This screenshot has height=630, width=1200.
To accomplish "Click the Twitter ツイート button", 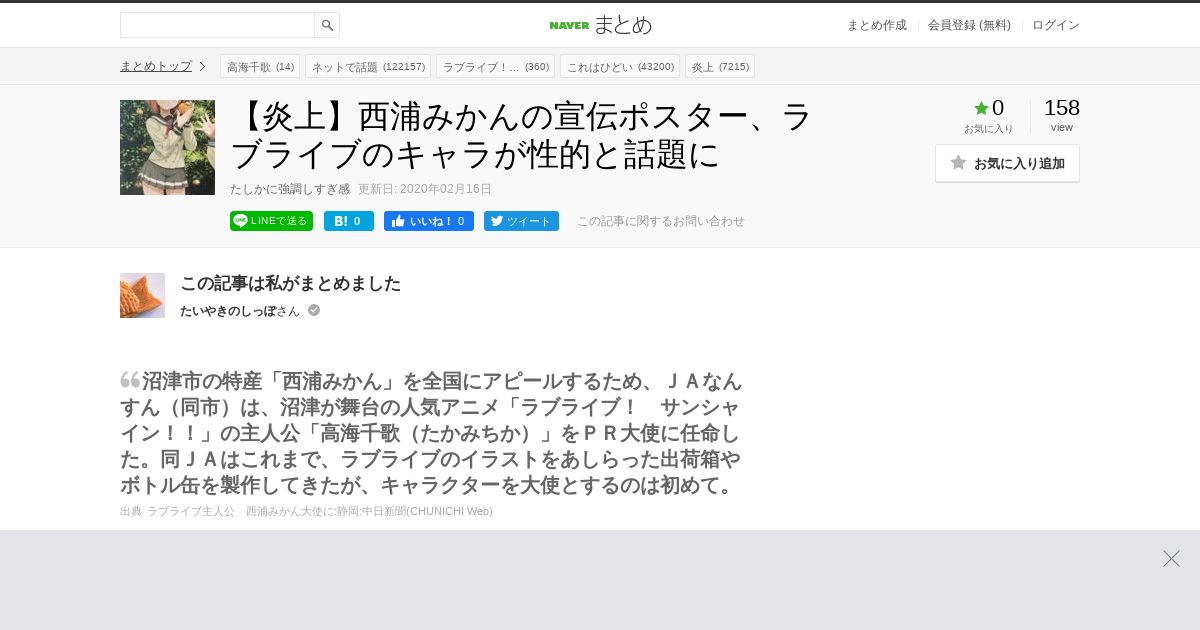I will [x=521, y=221].
